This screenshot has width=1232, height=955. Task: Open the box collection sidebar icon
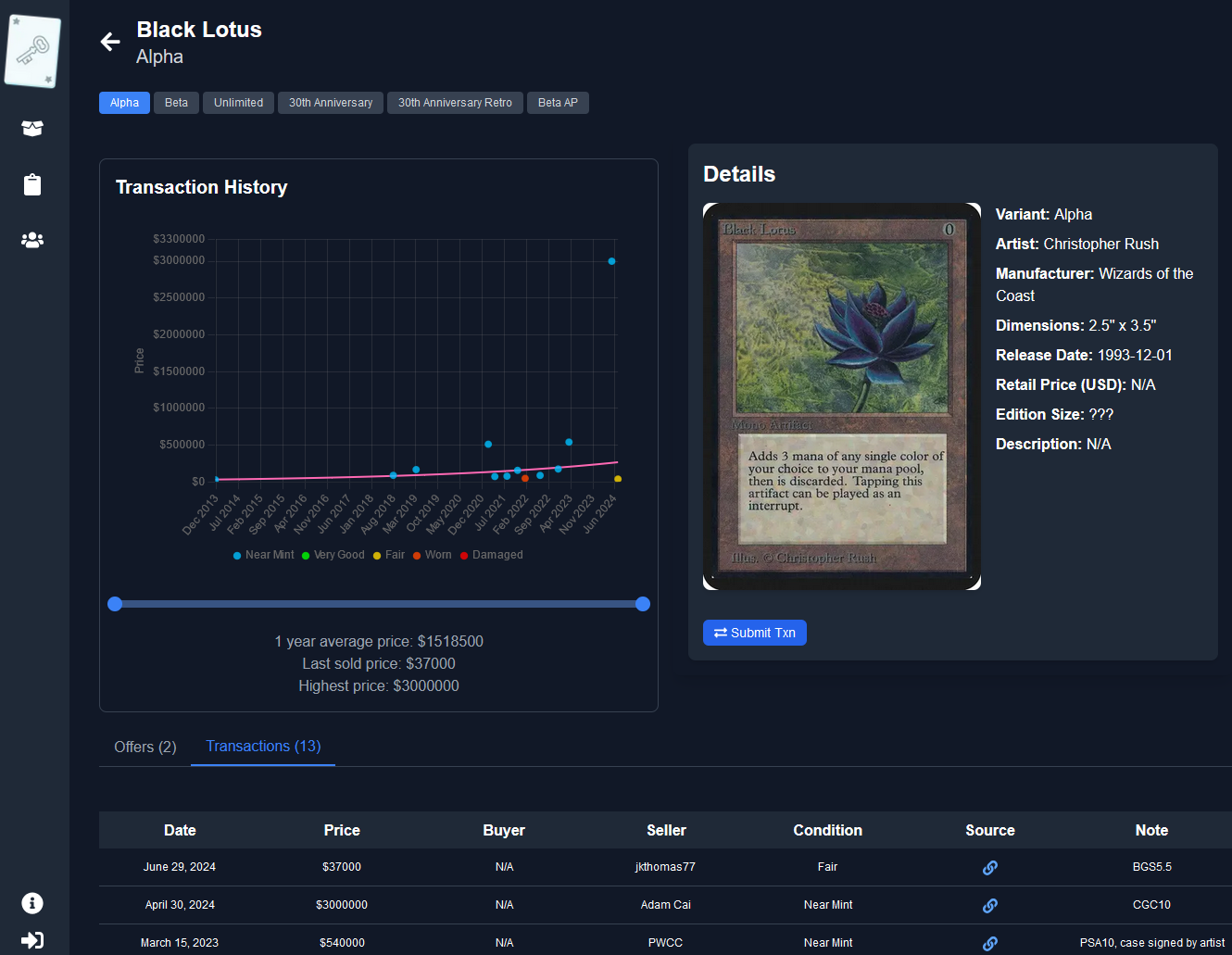32,129
